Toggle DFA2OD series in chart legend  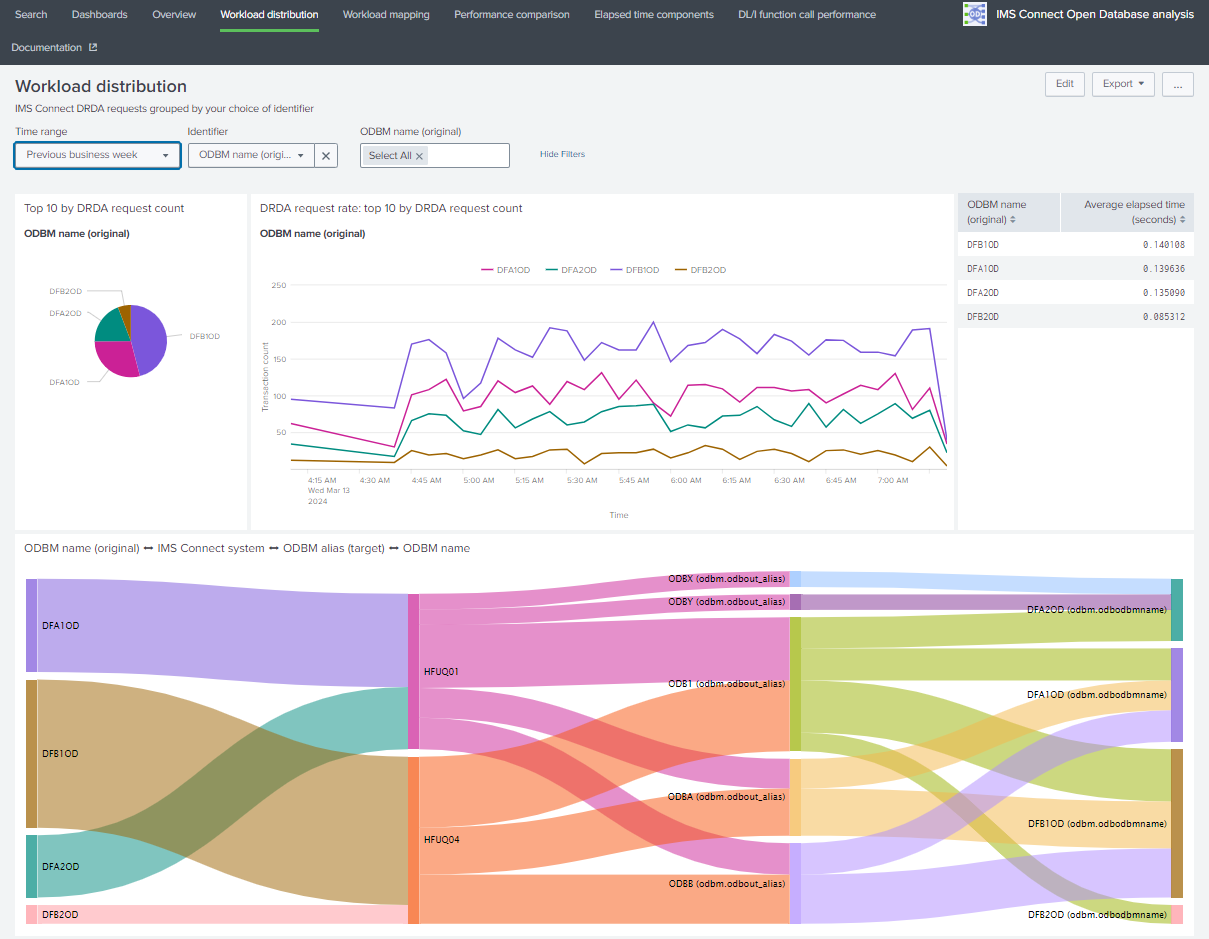click(x=571, y=270)
